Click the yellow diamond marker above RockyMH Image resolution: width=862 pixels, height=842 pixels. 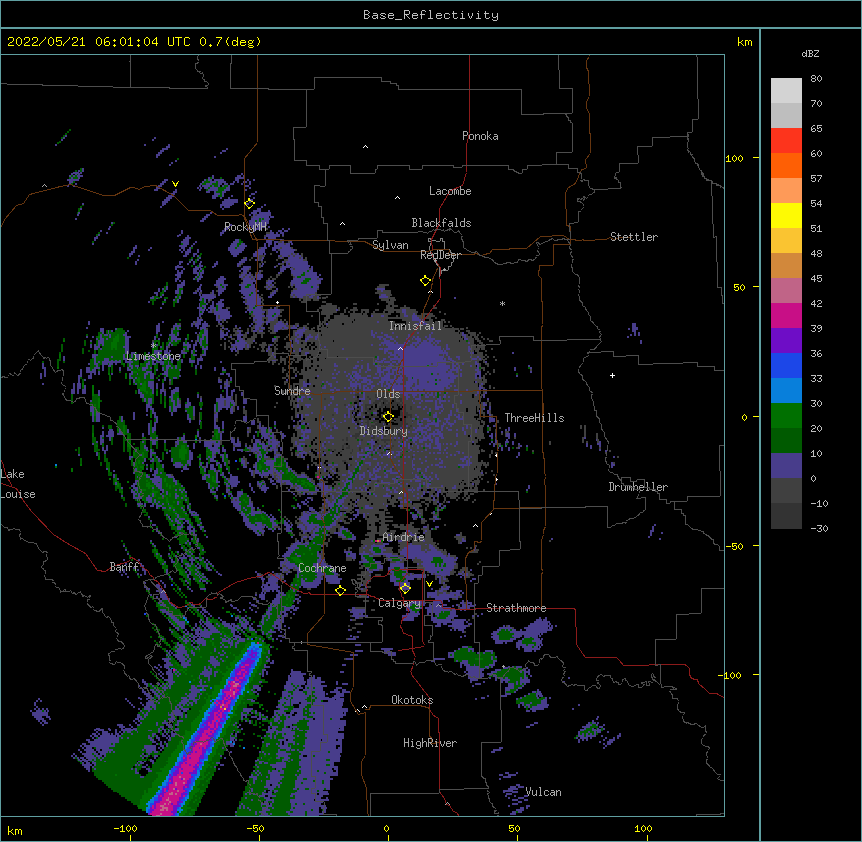click(x=250, y=204)
